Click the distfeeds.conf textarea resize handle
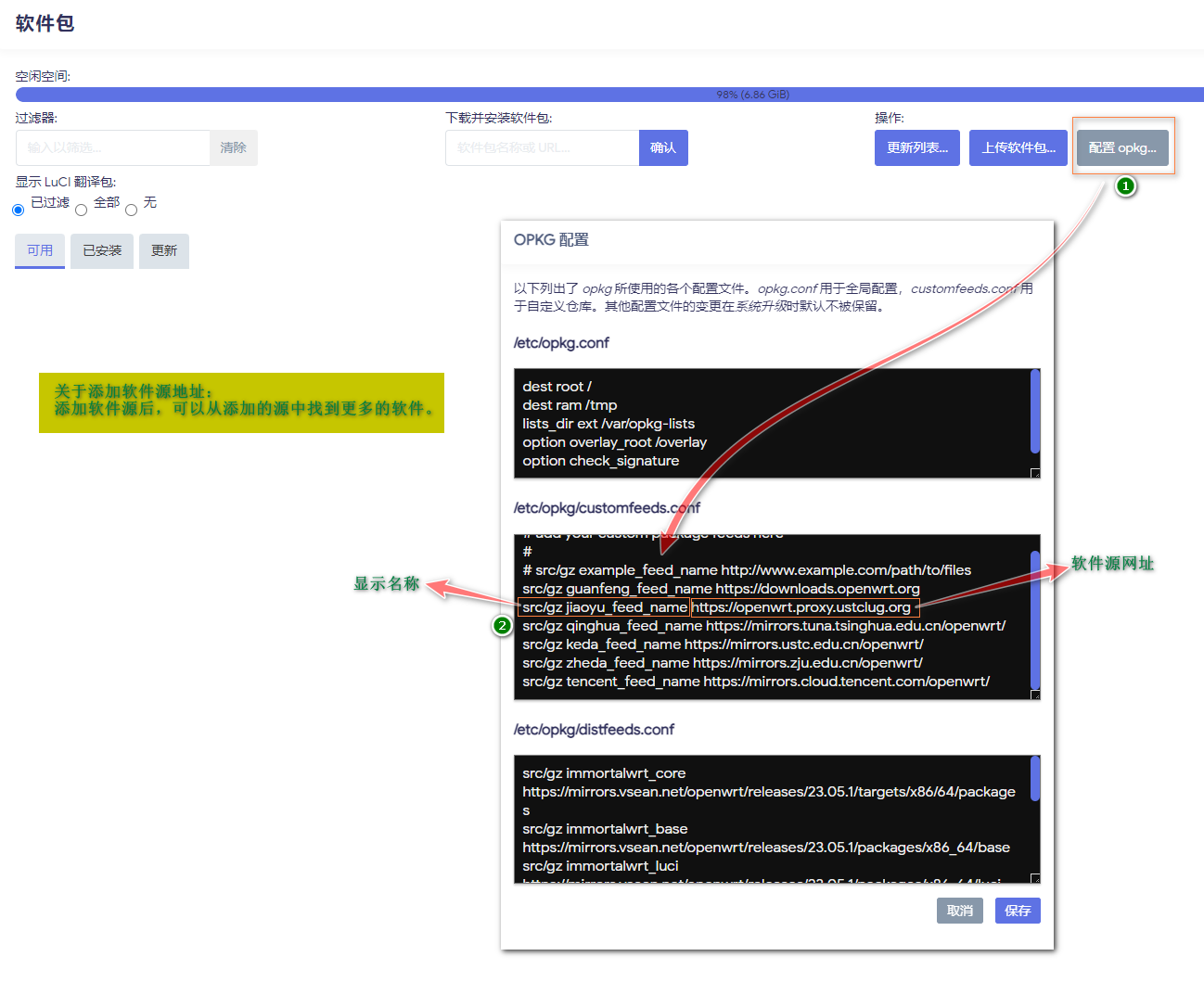1204x982 pixels. [1035, 878]
